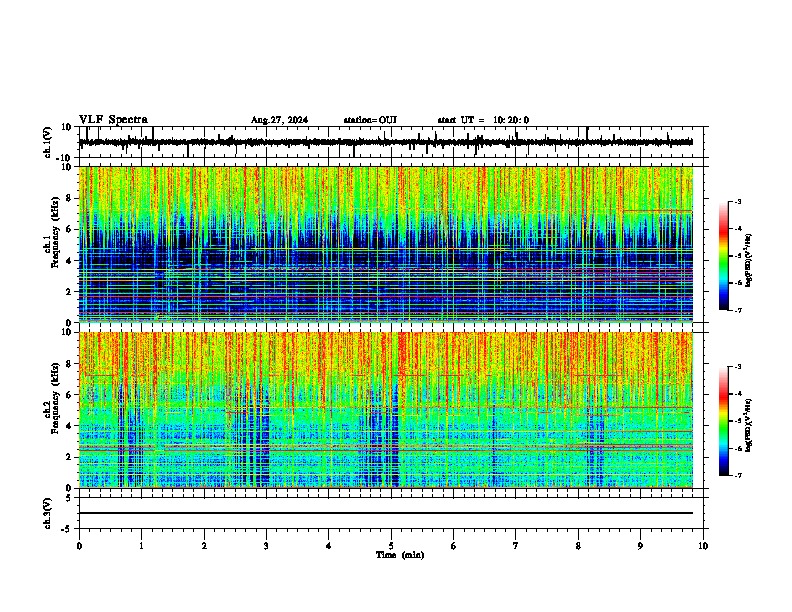Screen dimensions: 792x612
Task: Select the "start UT = 10:20: 0" text
Action: pyautogui.click(x=483, y=120)
